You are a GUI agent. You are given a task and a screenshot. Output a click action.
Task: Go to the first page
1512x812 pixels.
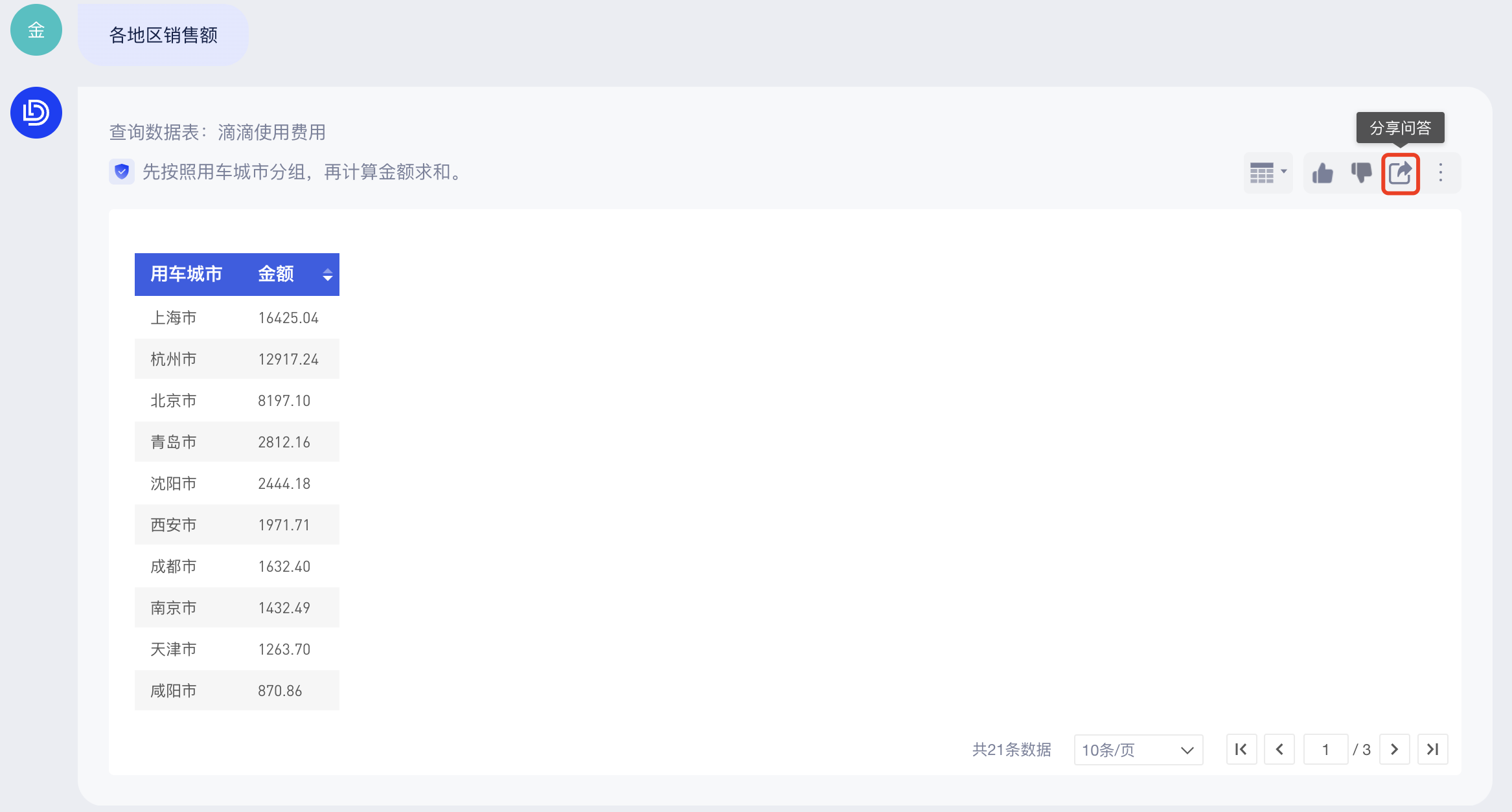1241,750
